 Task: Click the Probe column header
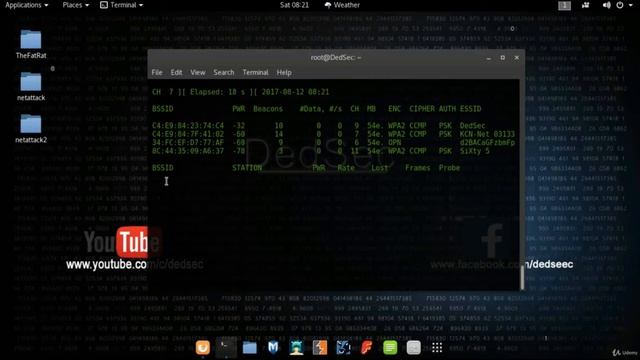click(449, 168)
